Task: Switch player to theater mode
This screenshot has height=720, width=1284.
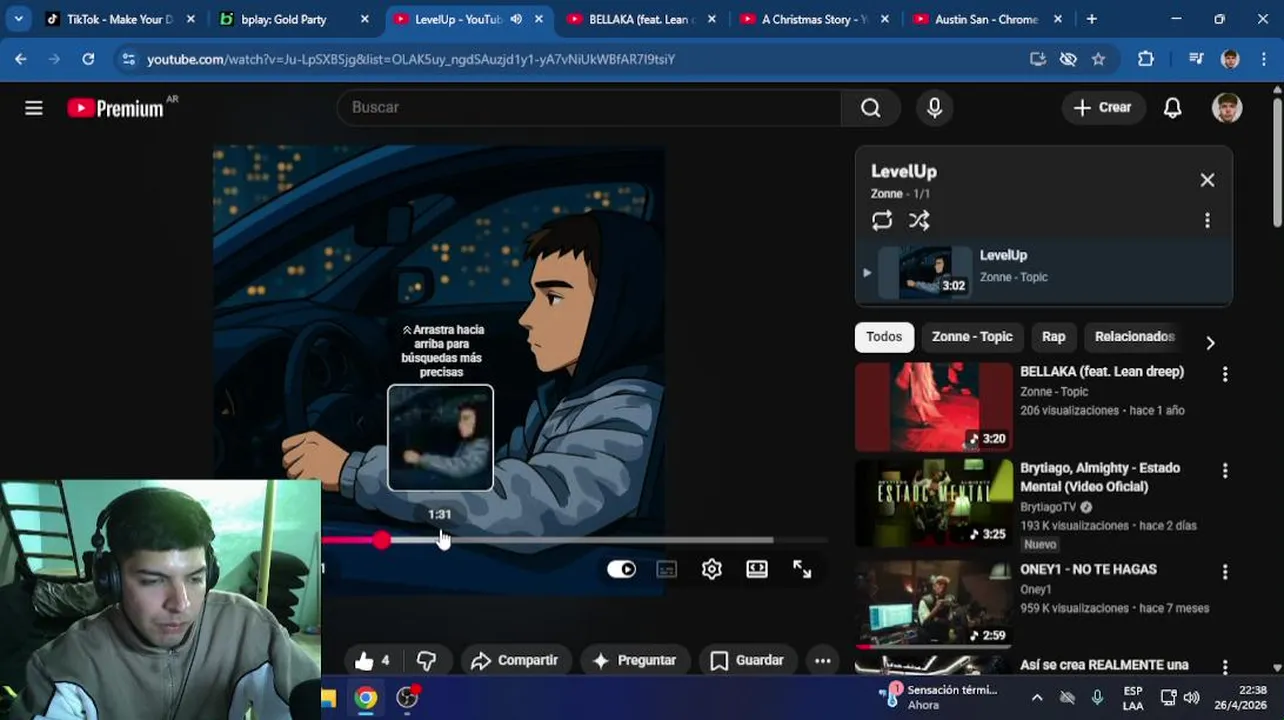Action: point(757,569)
